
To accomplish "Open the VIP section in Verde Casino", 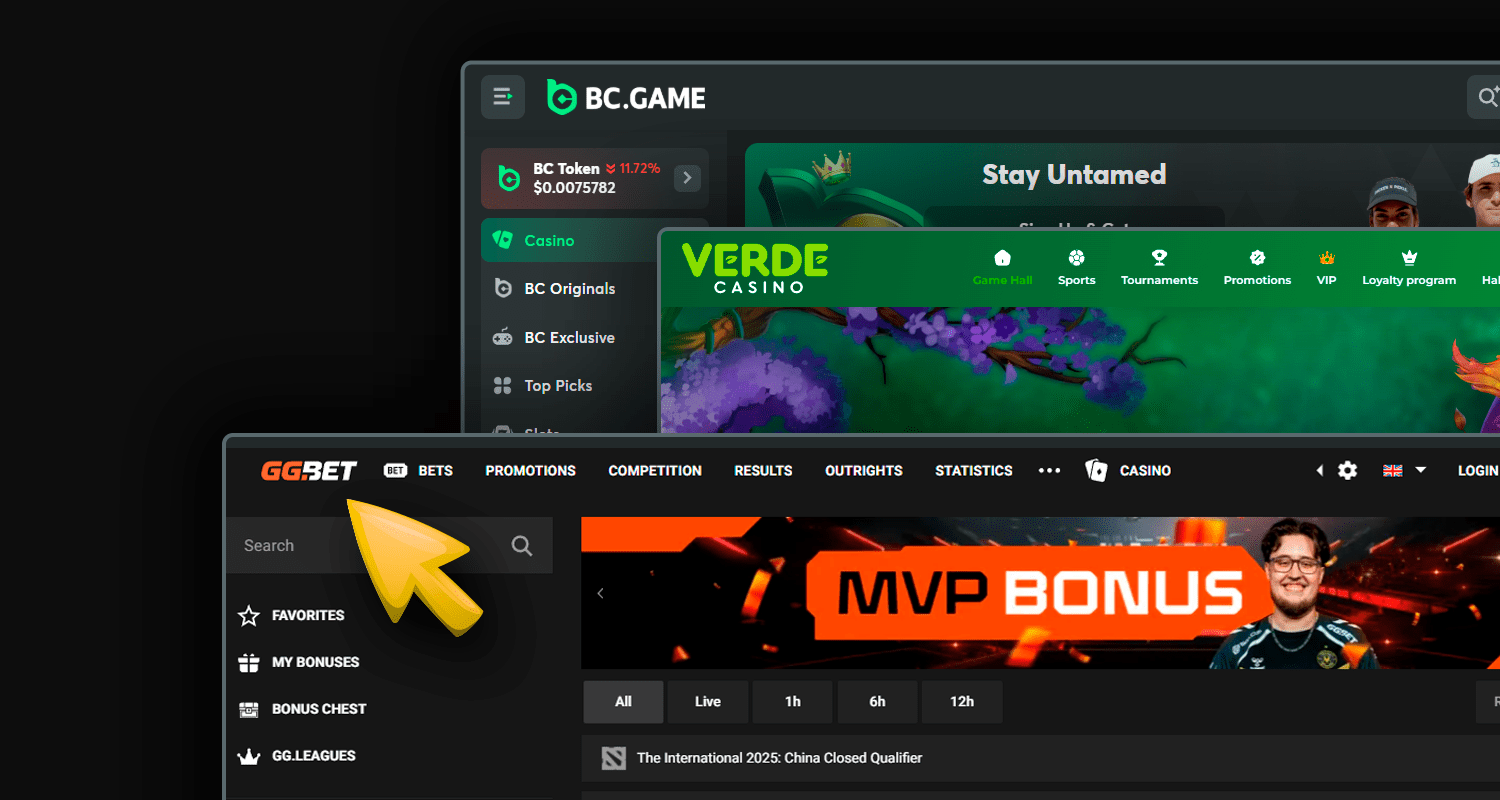I will 1327,268.
